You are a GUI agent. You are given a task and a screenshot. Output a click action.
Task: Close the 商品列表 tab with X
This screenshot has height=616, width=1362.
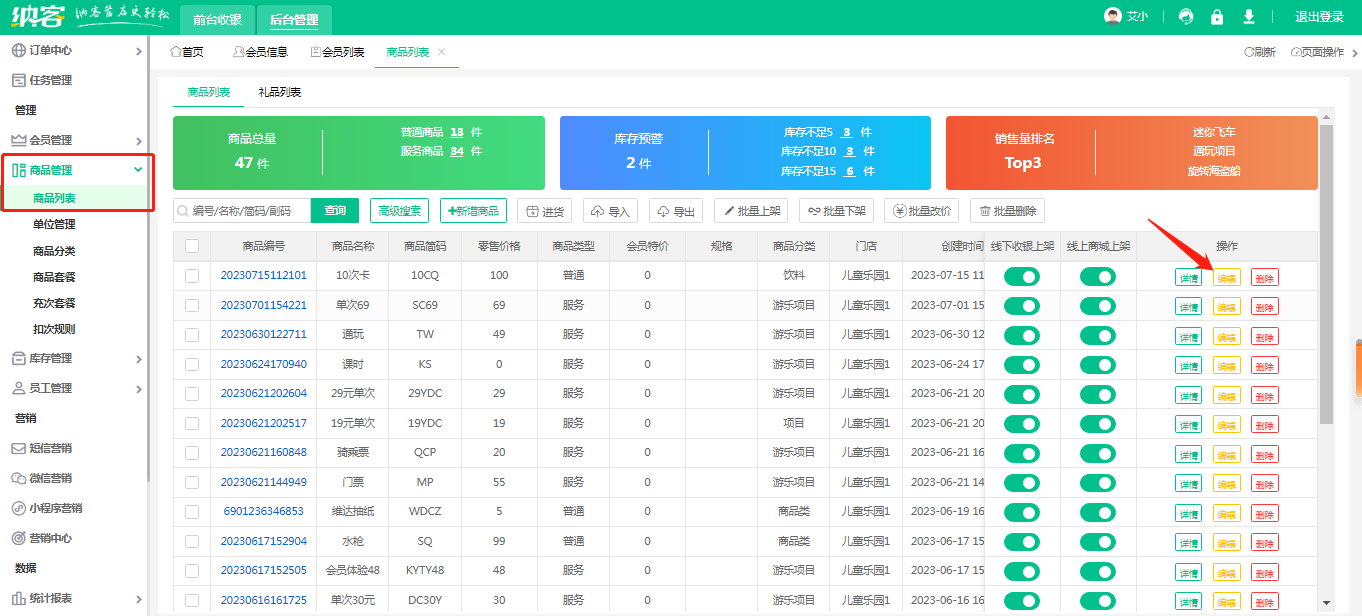(x=442, y=52)
